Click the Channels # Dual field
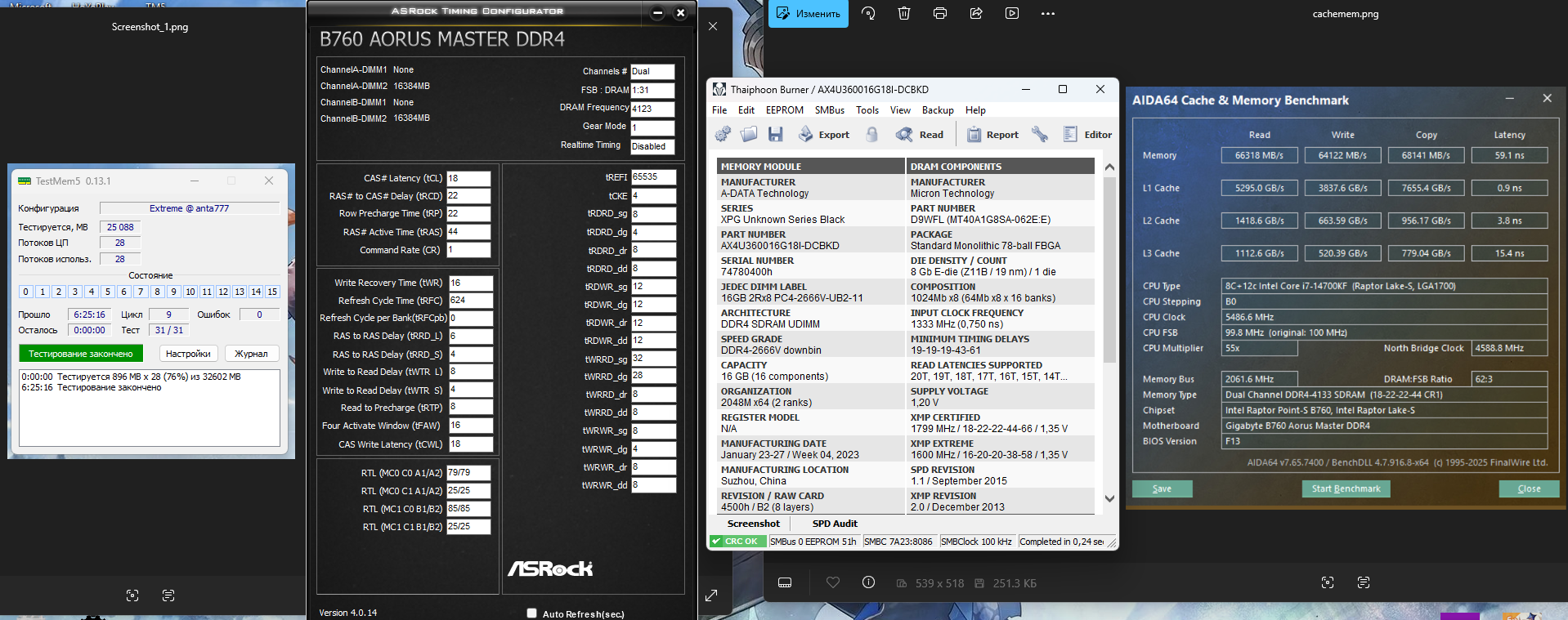This screenshot has width=1568, height=620. click(x=652, y=72)
